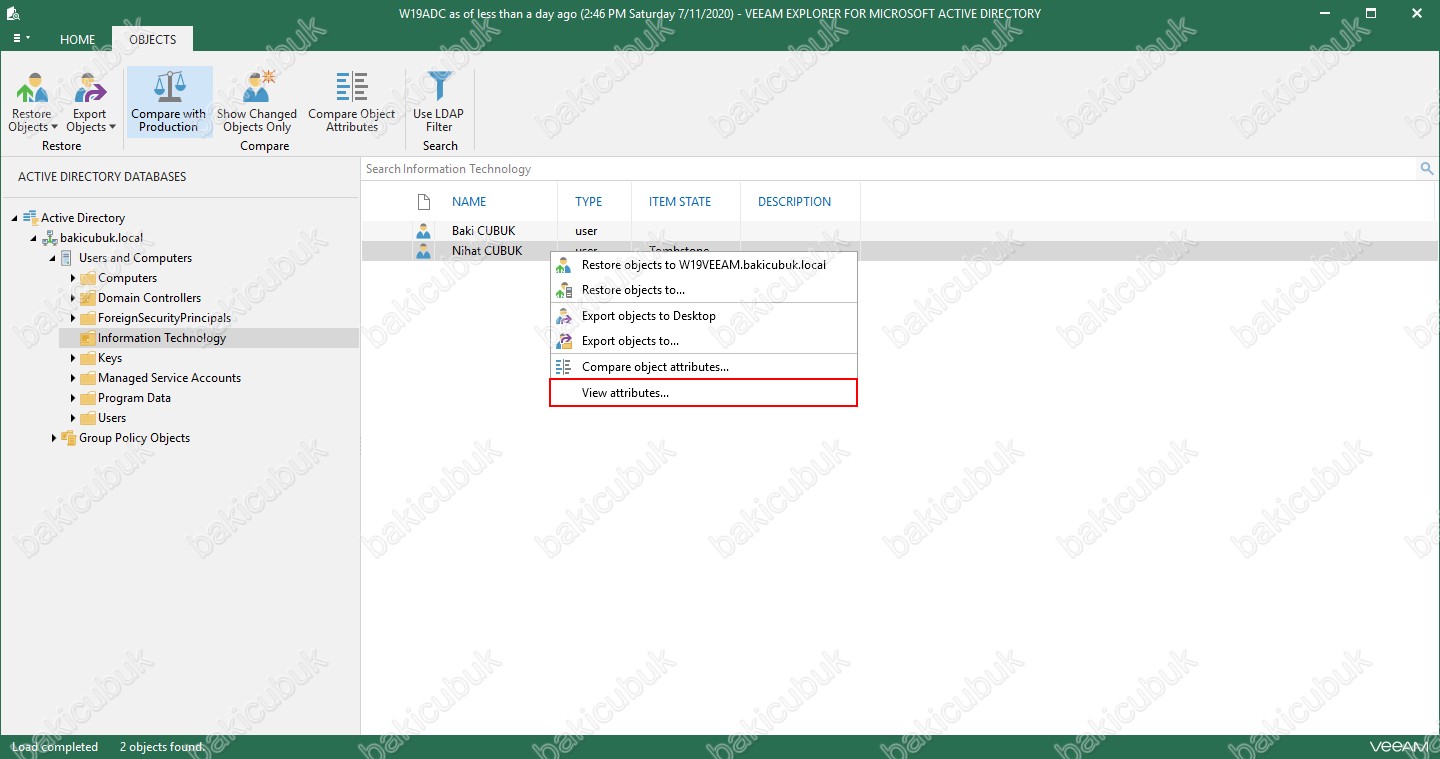
Task: Collapse the Users and Computers node
Action: tap(53, 258)
